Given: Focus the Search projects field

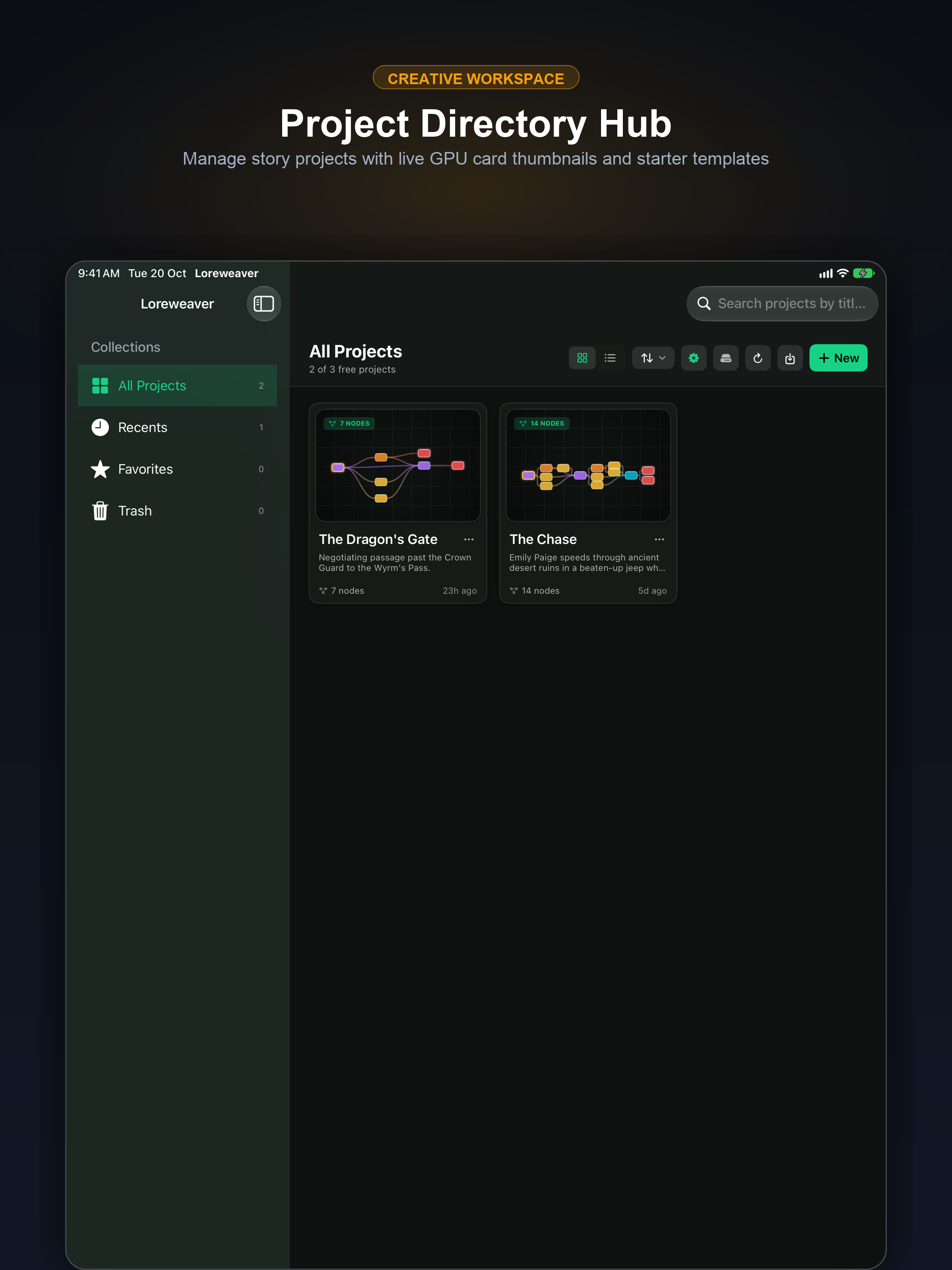Looking at the screenshot, I should click(x=782, y=304).
